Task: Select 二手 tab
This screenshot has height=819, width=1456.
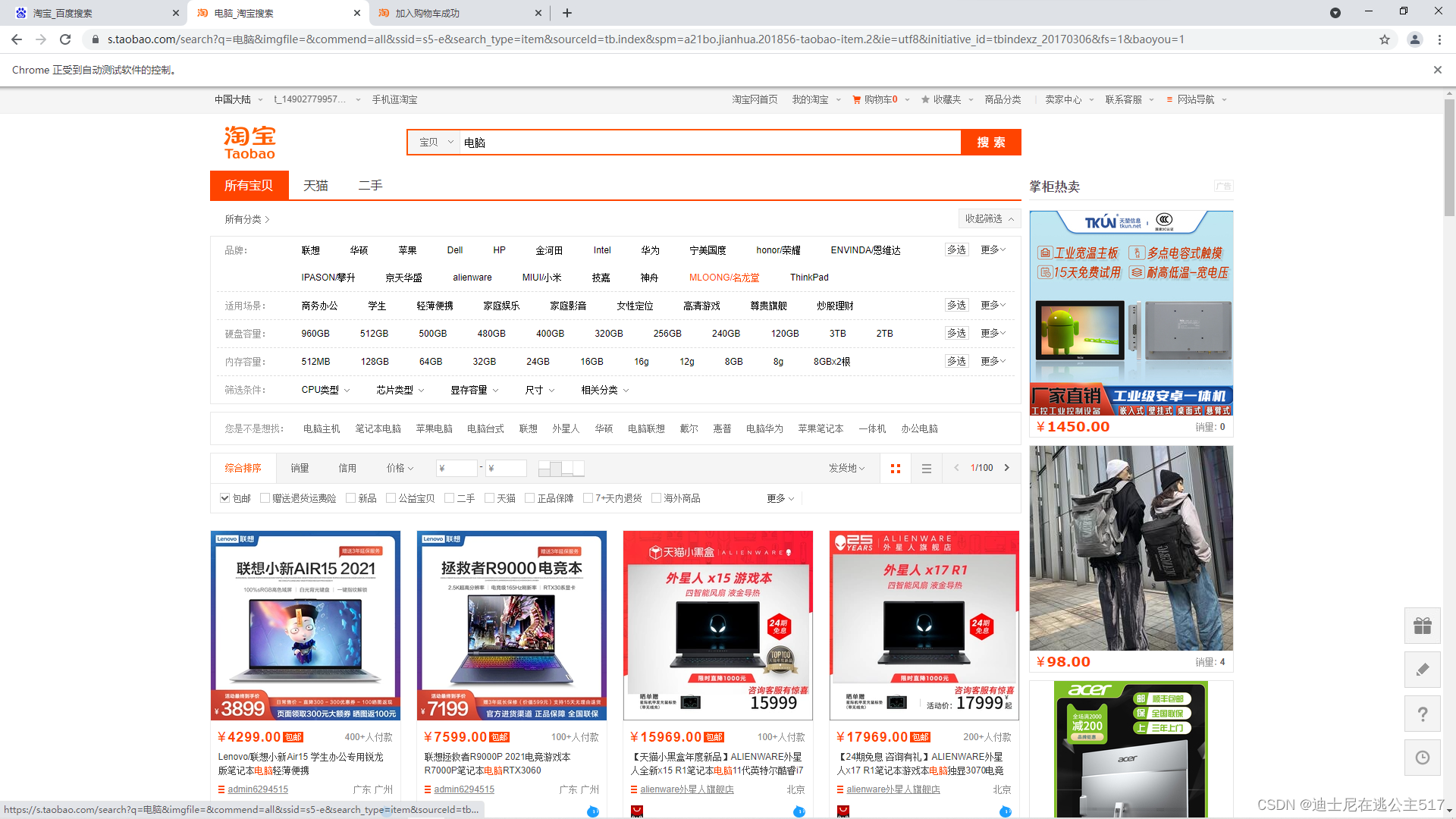Action: click(370, 186)
